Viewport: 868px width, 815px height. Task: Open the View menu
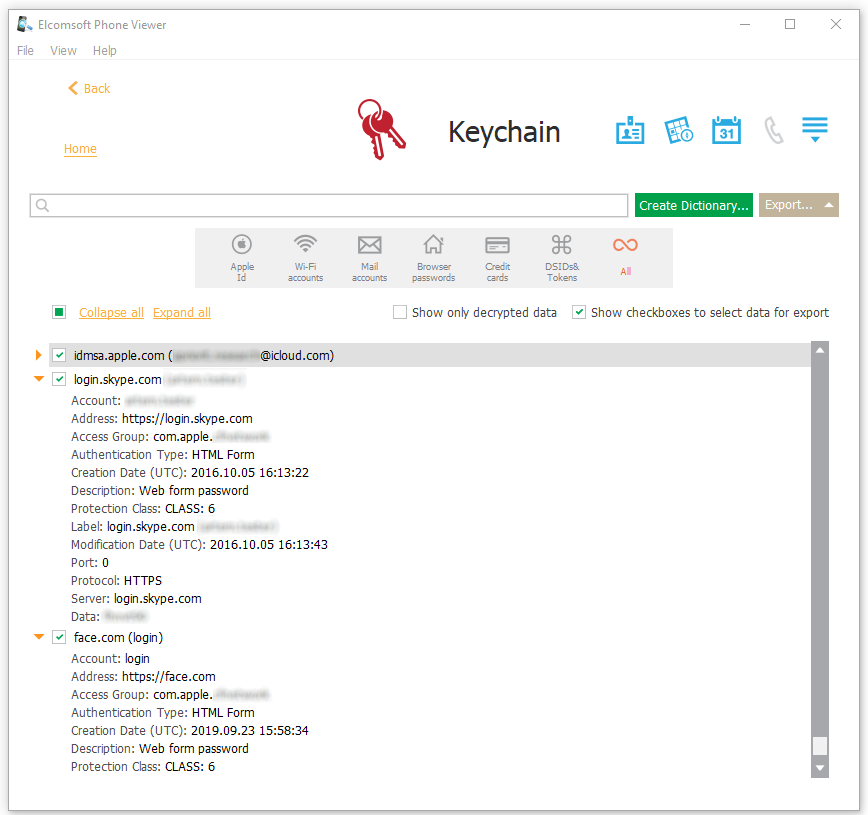[x=63, y=50]
